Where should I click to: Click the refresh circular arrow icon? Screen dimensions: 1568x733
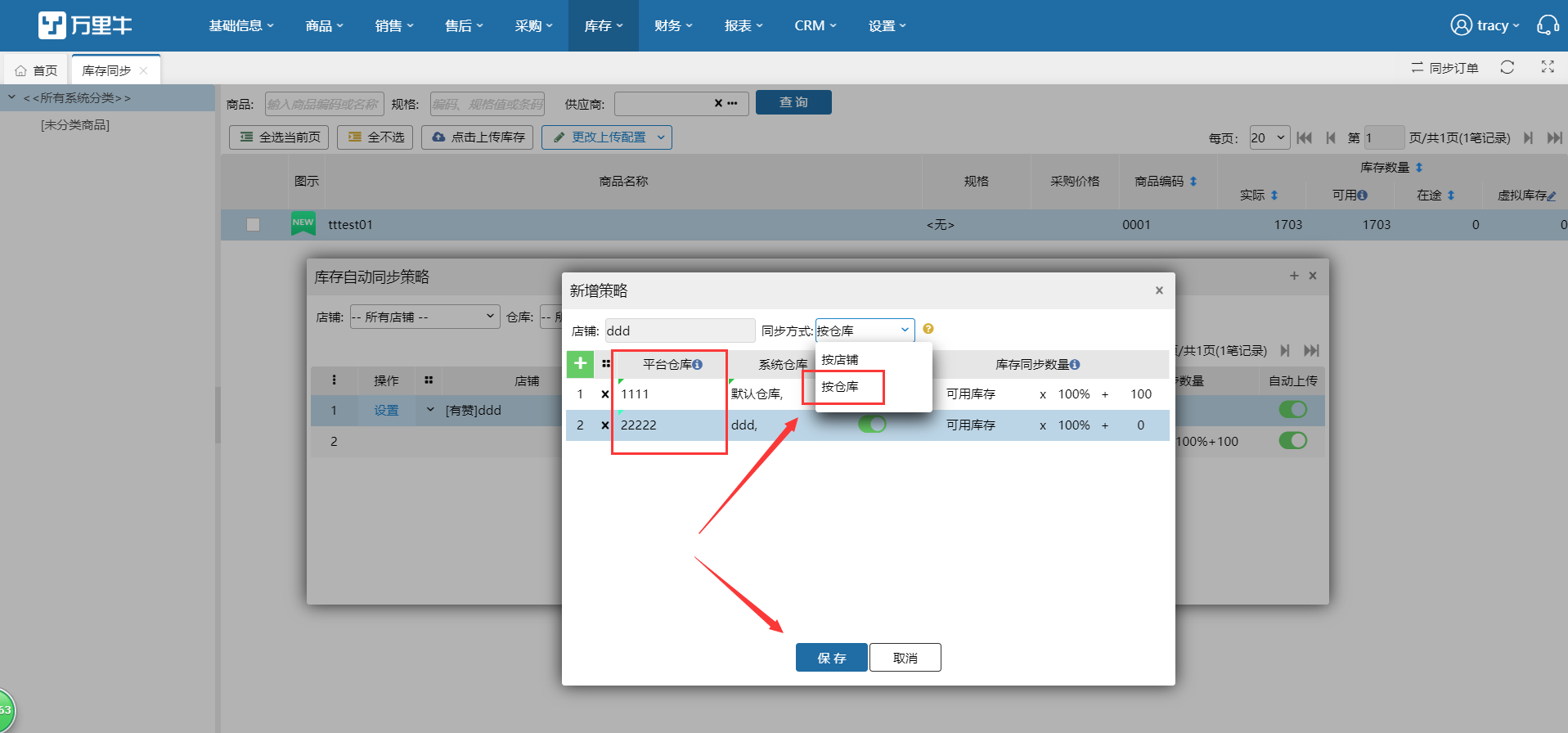coord(1507,67)
